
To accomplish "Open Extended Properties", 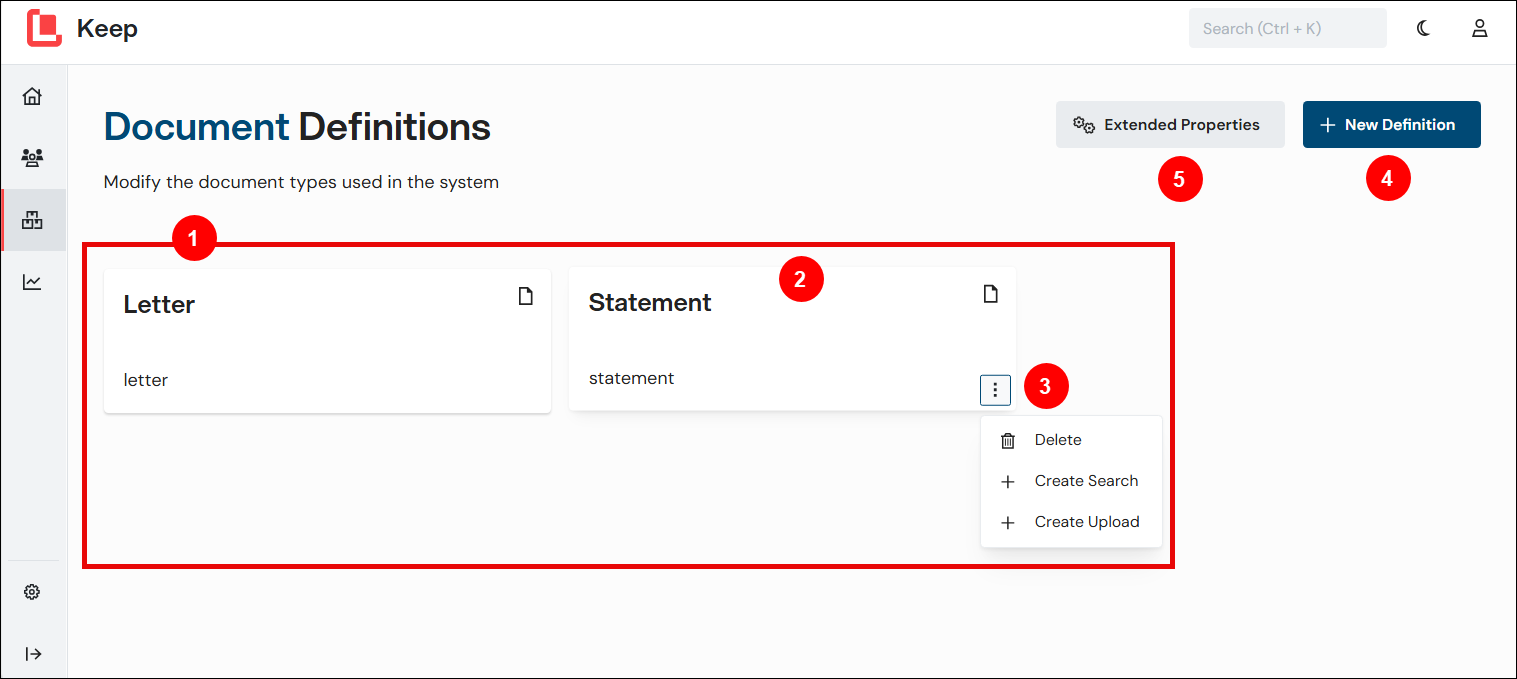I will 1170,125.
